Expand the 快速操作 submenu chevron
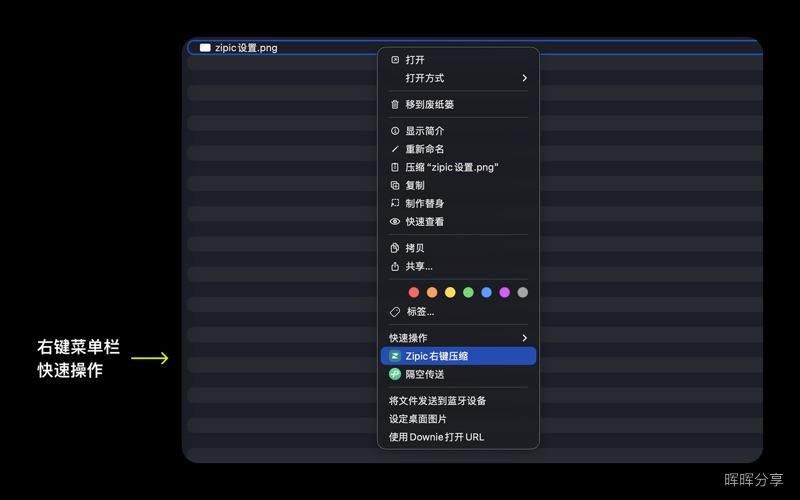 point(524,338)
